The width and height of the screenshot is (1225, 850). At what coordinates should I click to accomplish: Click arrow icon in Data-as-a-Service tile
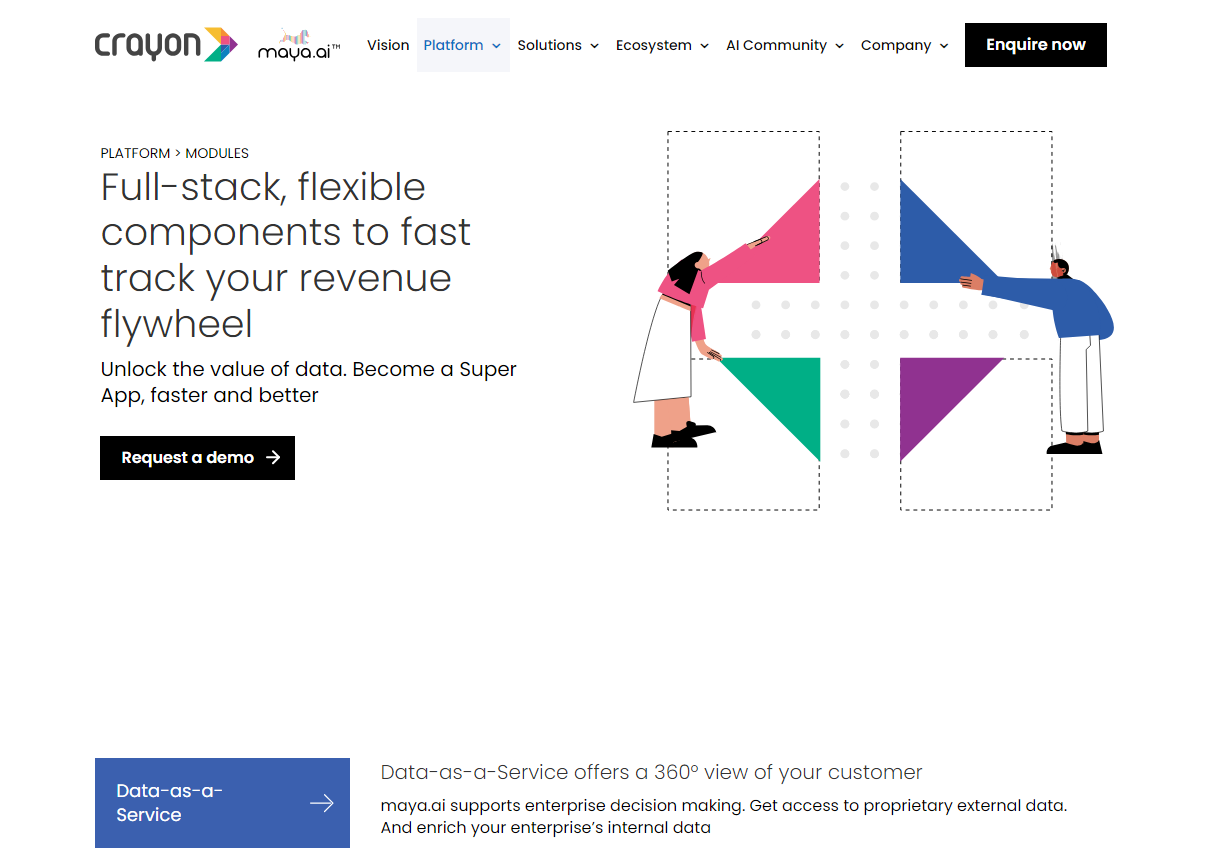(321, 803)
